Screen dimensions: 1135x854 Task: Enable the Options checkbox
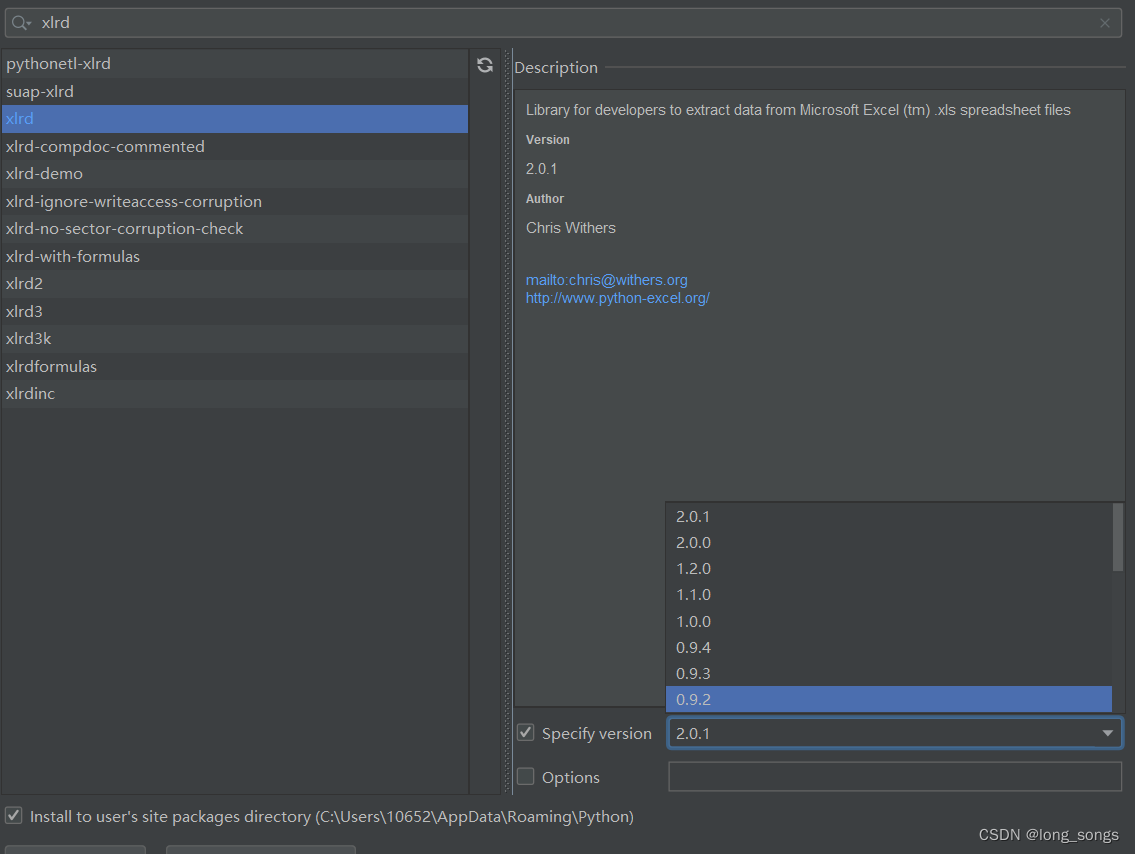coord(526,777)
